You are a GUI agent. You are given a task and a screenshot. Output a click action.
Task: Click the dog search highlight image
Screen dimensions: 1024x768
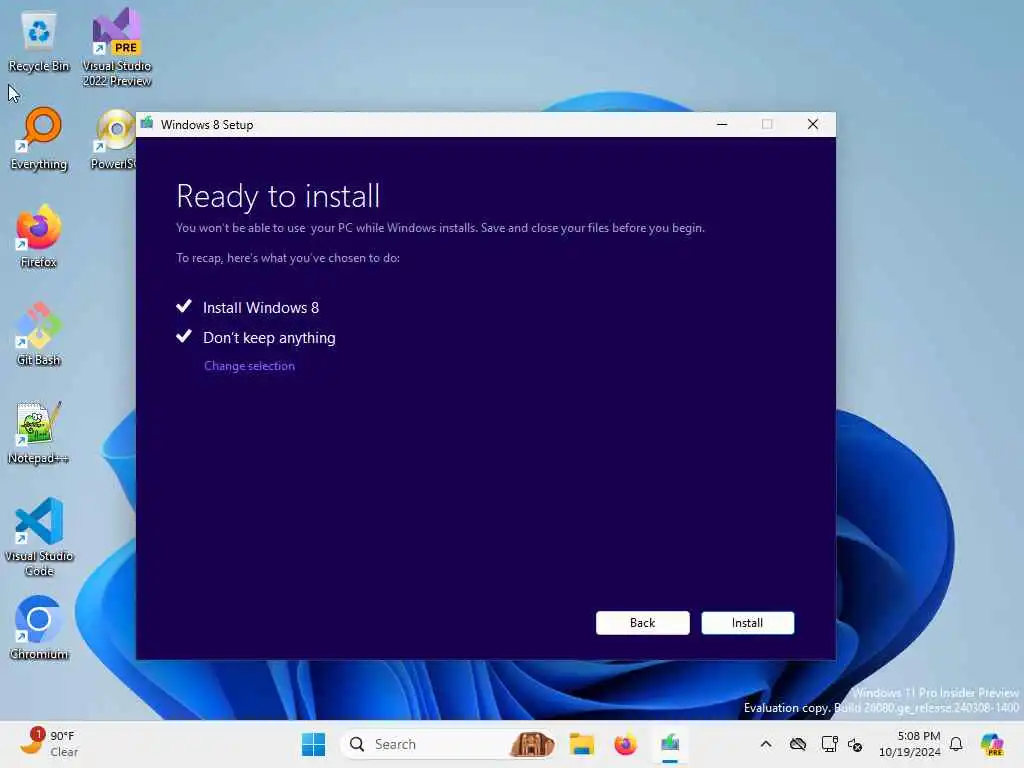[x=532, y=744]
